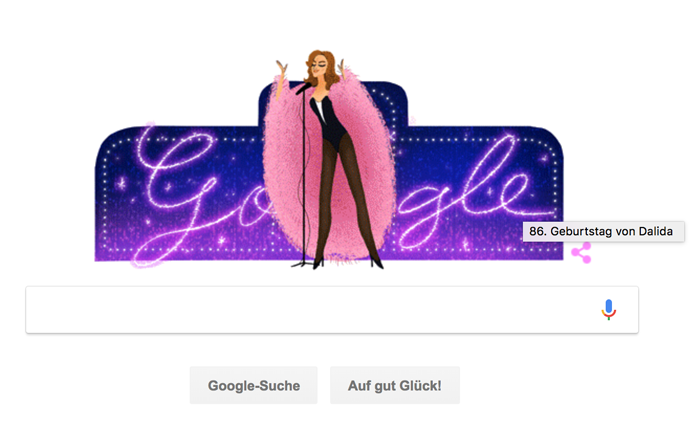Click the singer's black microphone head
The width and height of the screenshot is (700, 423).
pyautogui.click(x=304, y=88)
